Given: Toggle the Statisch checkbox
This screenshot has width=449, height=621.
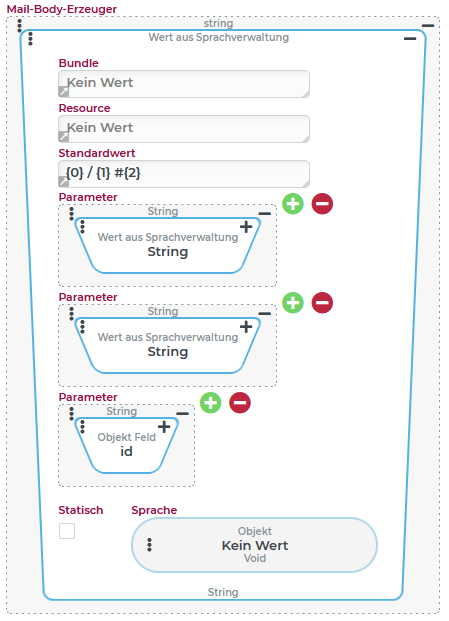Looking at the screenshot, I should pos(67,531).
